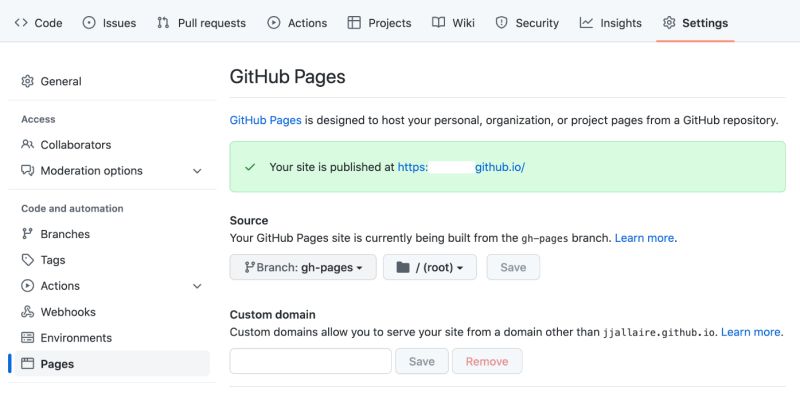Open the Issues tab
800x393 pixels.
click(109, 23)
